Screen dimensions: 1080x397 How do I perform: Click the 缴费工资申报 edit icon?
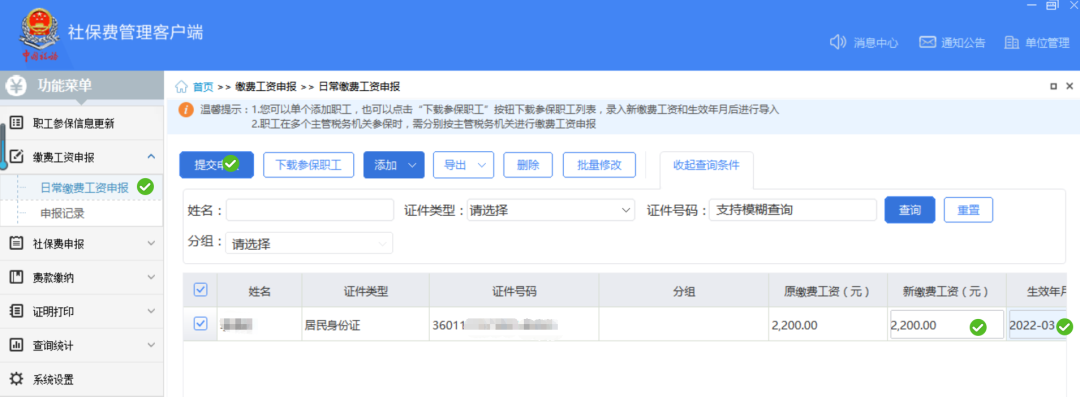[17, 157]
